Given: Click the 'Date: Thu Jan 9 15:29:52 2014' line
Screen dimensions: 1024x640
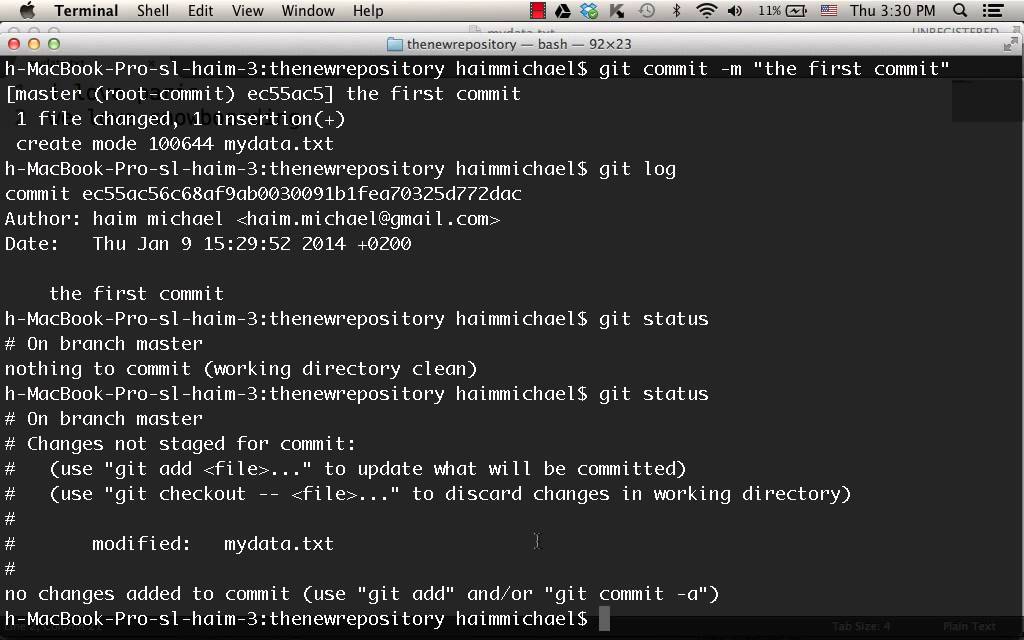Looking at the screenshot, I should point(208,244).
